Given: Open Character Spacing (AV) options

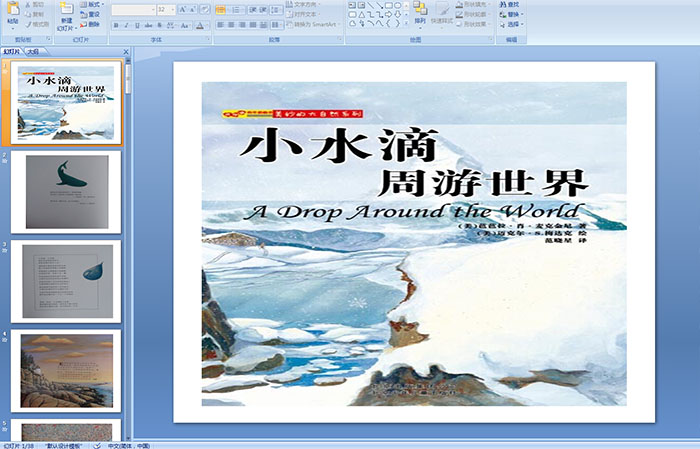Looking at the screenshot, I should coord(171,25).
